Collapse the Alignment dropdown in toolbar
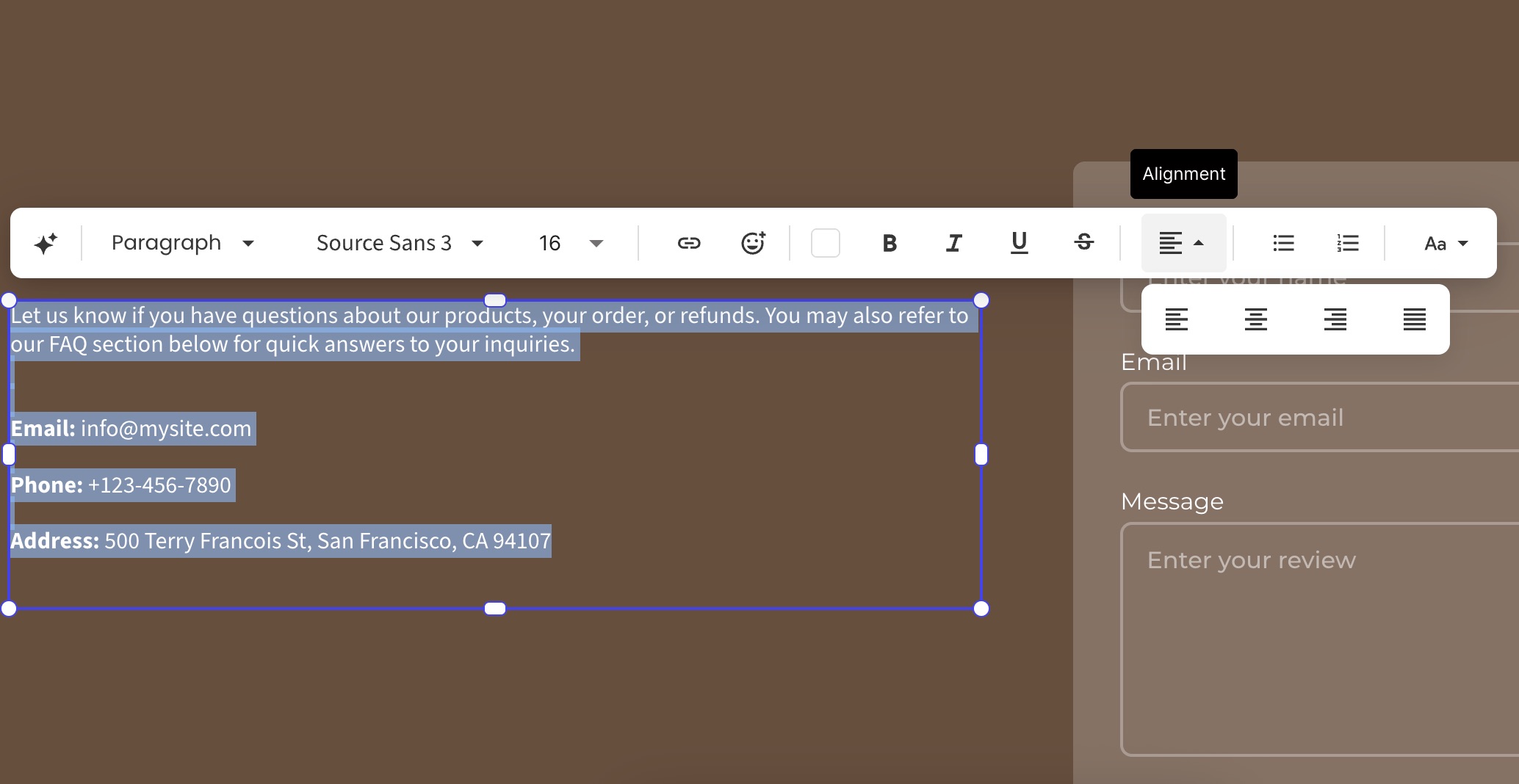Image resolution: width=1519 pixels, height=784 pixels. tap(1183, 243)
